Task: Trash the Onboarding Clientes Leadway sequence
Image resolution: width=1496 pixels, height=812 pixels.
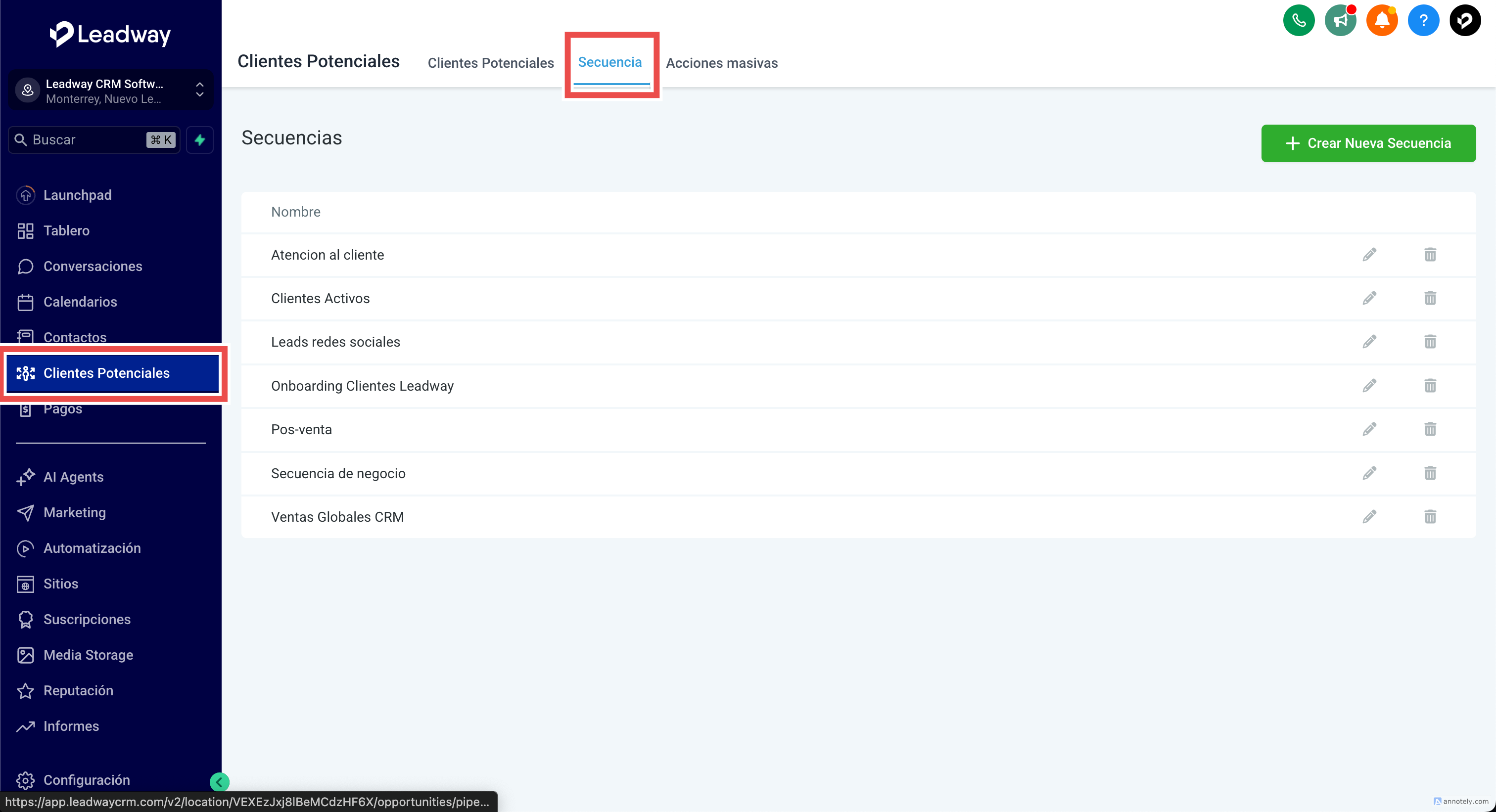Action: (1430, 386)
